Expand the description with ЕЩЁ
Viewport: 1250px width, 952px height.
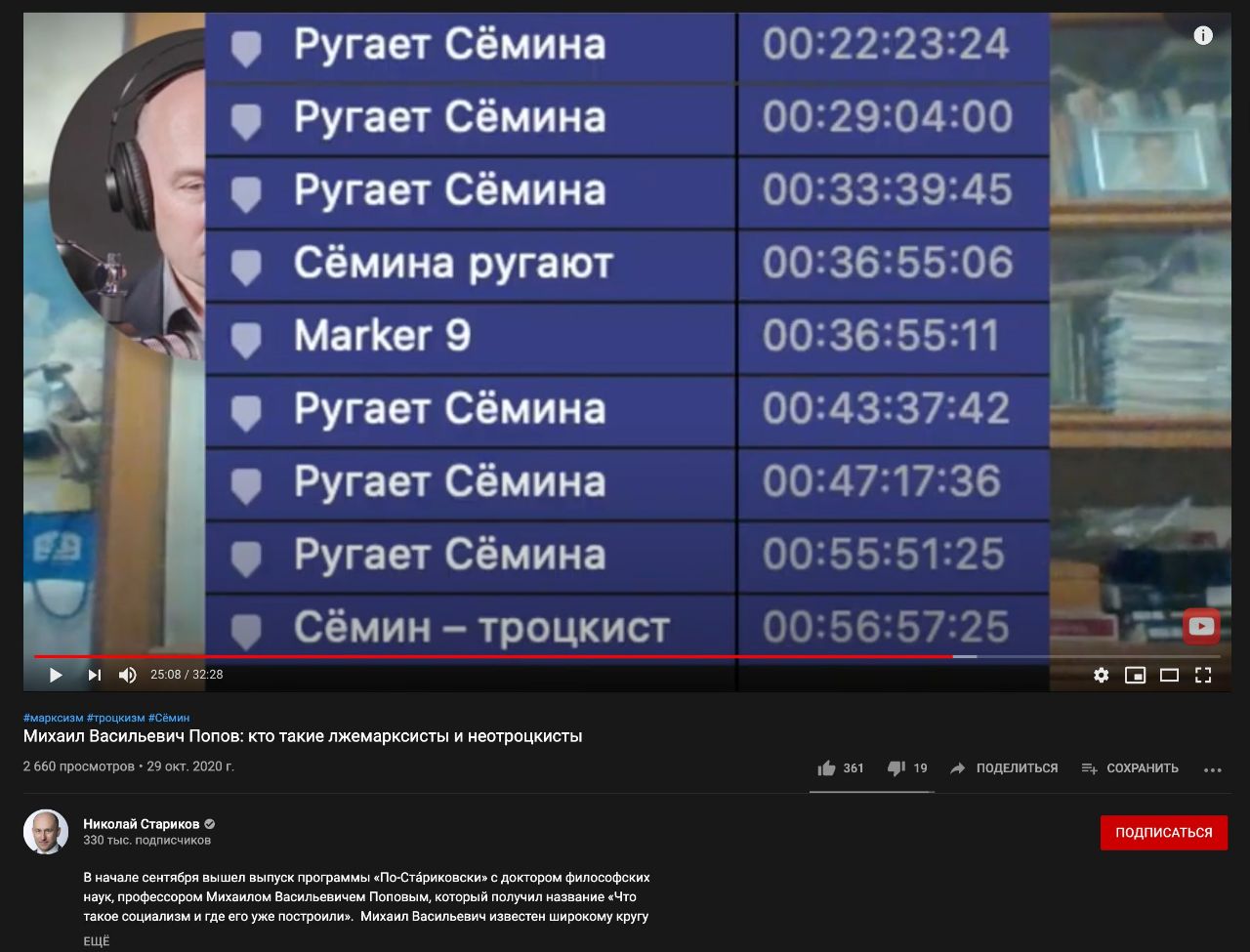coord(97,941)
